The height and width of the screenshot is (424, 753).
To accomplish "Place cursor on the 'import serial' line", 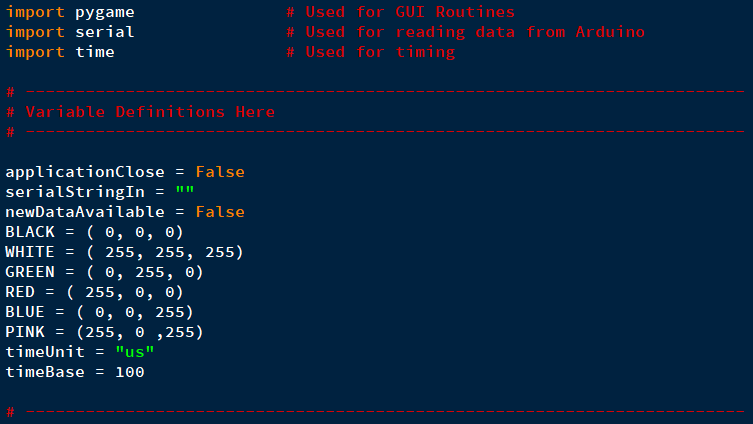I will point(70,32).
